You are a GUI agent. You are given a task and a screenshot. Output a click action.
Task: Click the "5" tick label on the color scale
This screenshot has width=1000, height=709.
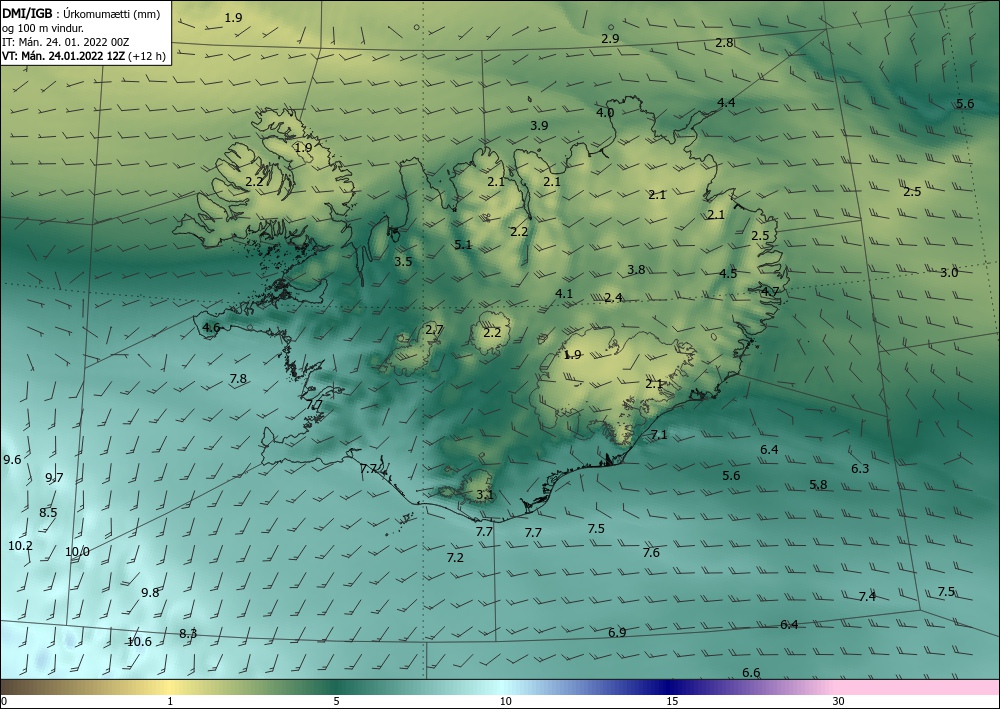click(x=336, y=701)
